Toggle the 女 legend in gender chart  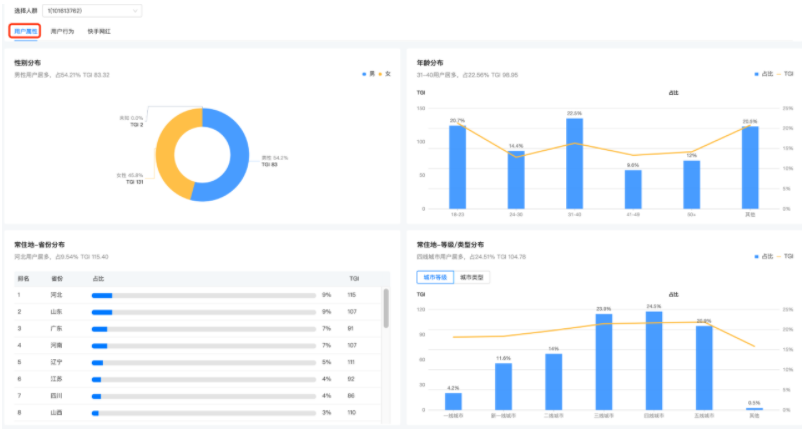click(385, 73)
